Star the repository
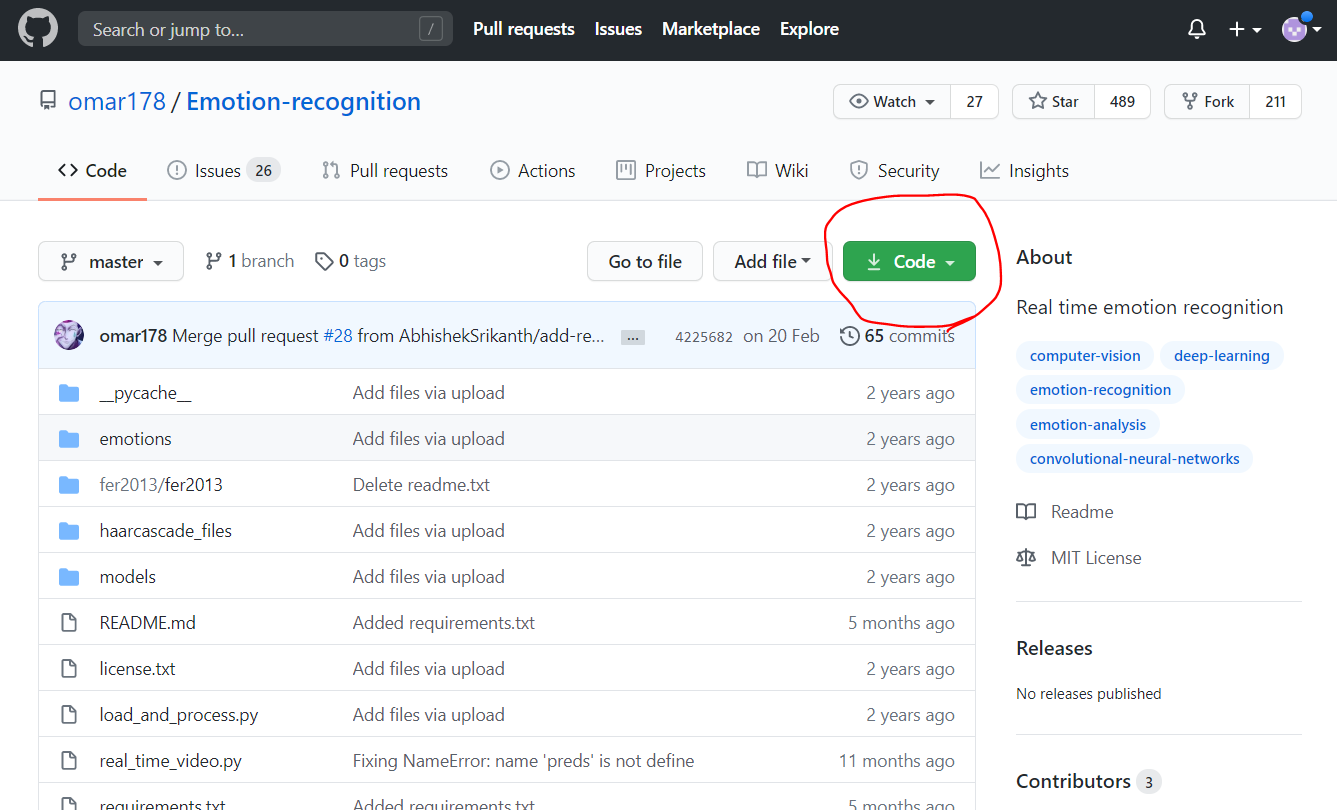1337x810 pixels. [1054, 102]
